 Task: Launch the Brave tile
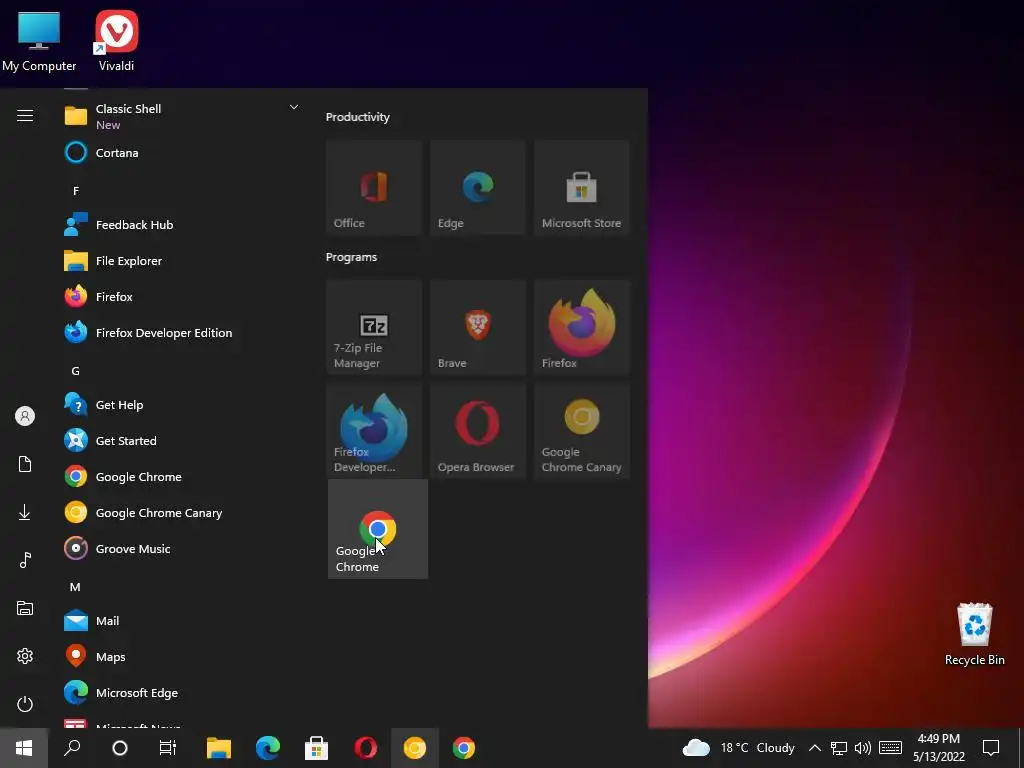pyautogui.click(x=477, y=327)
